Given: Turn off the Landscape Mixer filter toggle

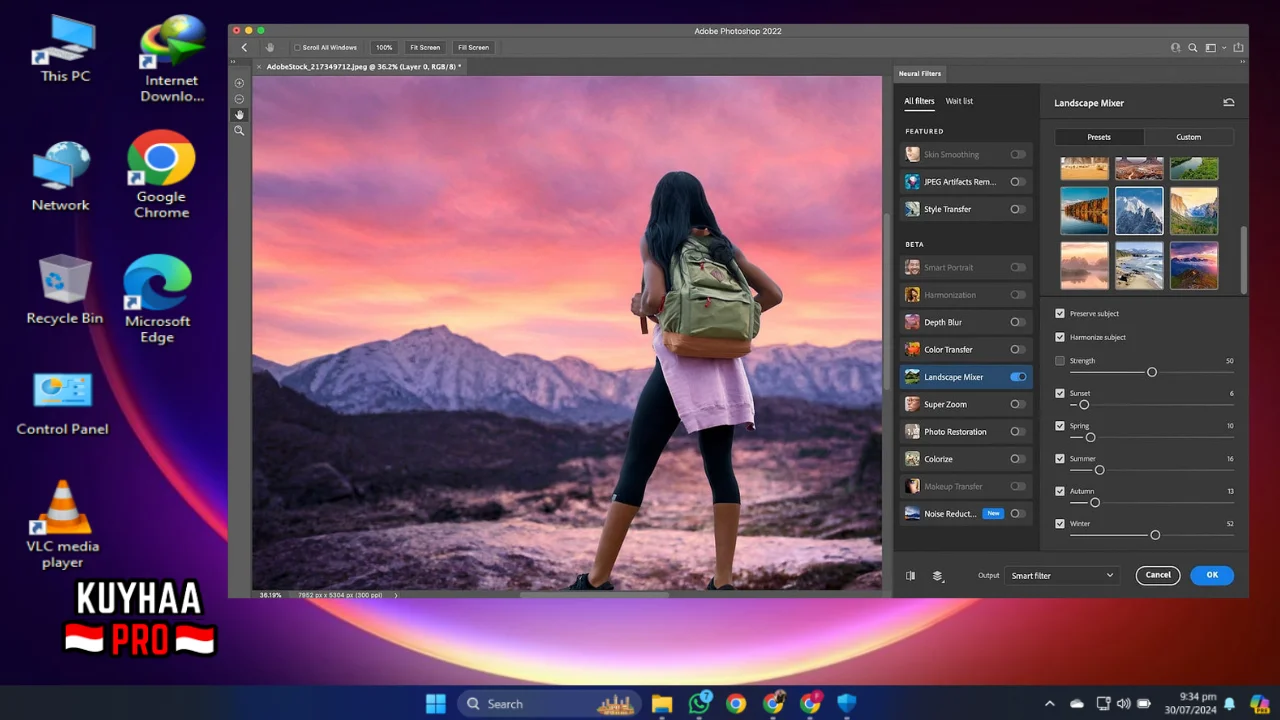Looking at the screenshot, I should [x=1018, y=377].
